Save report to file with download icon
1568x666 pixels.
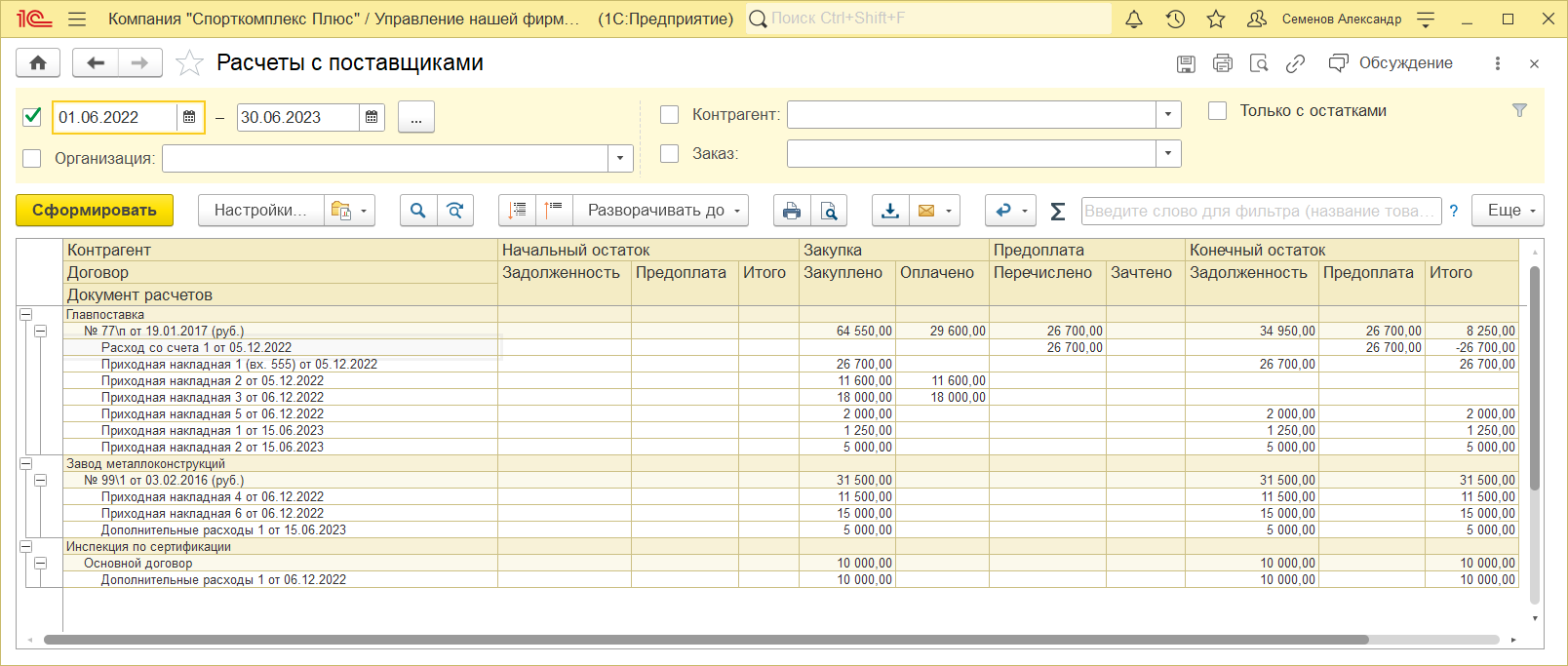[890, 211]
